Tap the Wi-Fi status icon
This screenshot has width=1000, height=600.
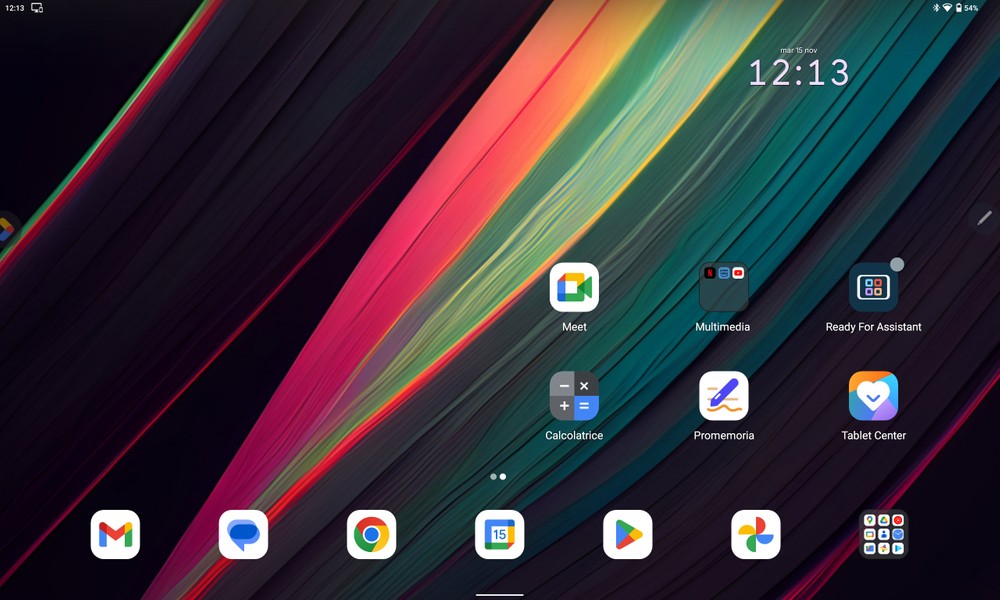(947, 8)
